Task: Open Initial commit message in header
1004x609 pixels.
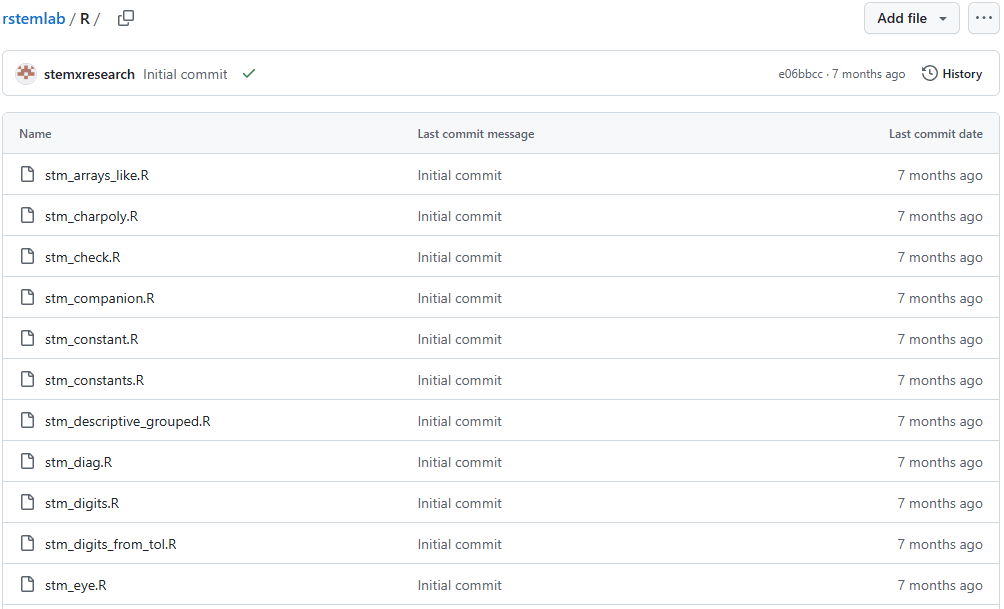Action: (x=185, y=74)
